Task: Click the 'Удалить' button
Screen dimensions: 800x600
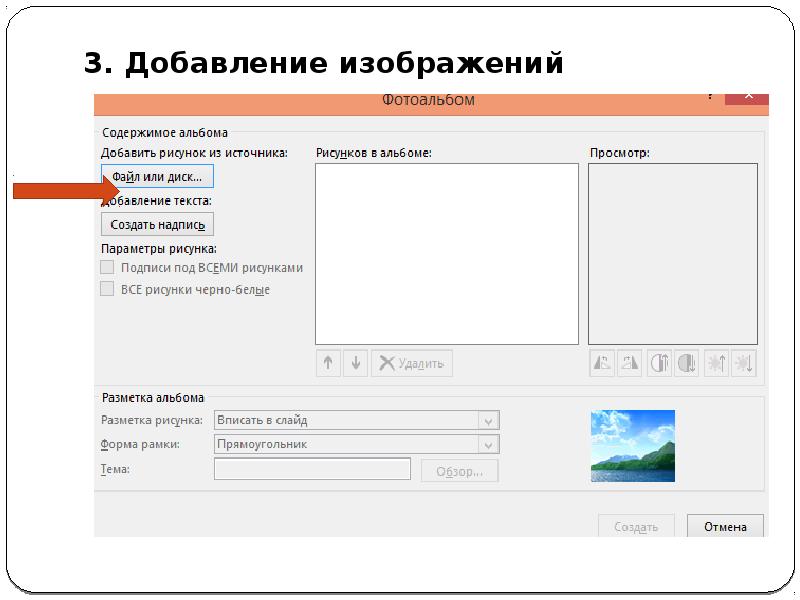Action: tap(412, 364)
